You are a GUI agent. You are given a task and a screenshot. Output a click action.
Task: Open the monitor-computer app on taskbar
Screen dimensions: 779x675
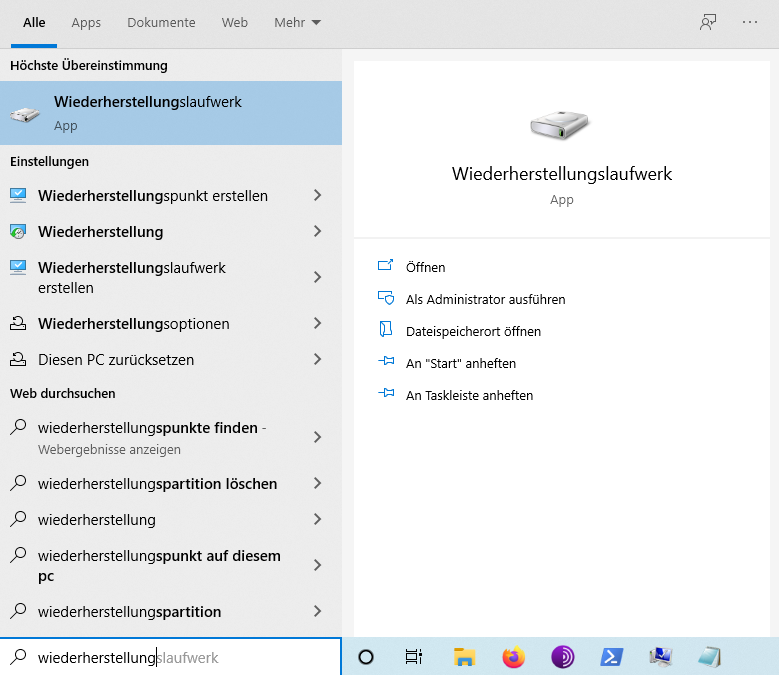coord(660,657)
